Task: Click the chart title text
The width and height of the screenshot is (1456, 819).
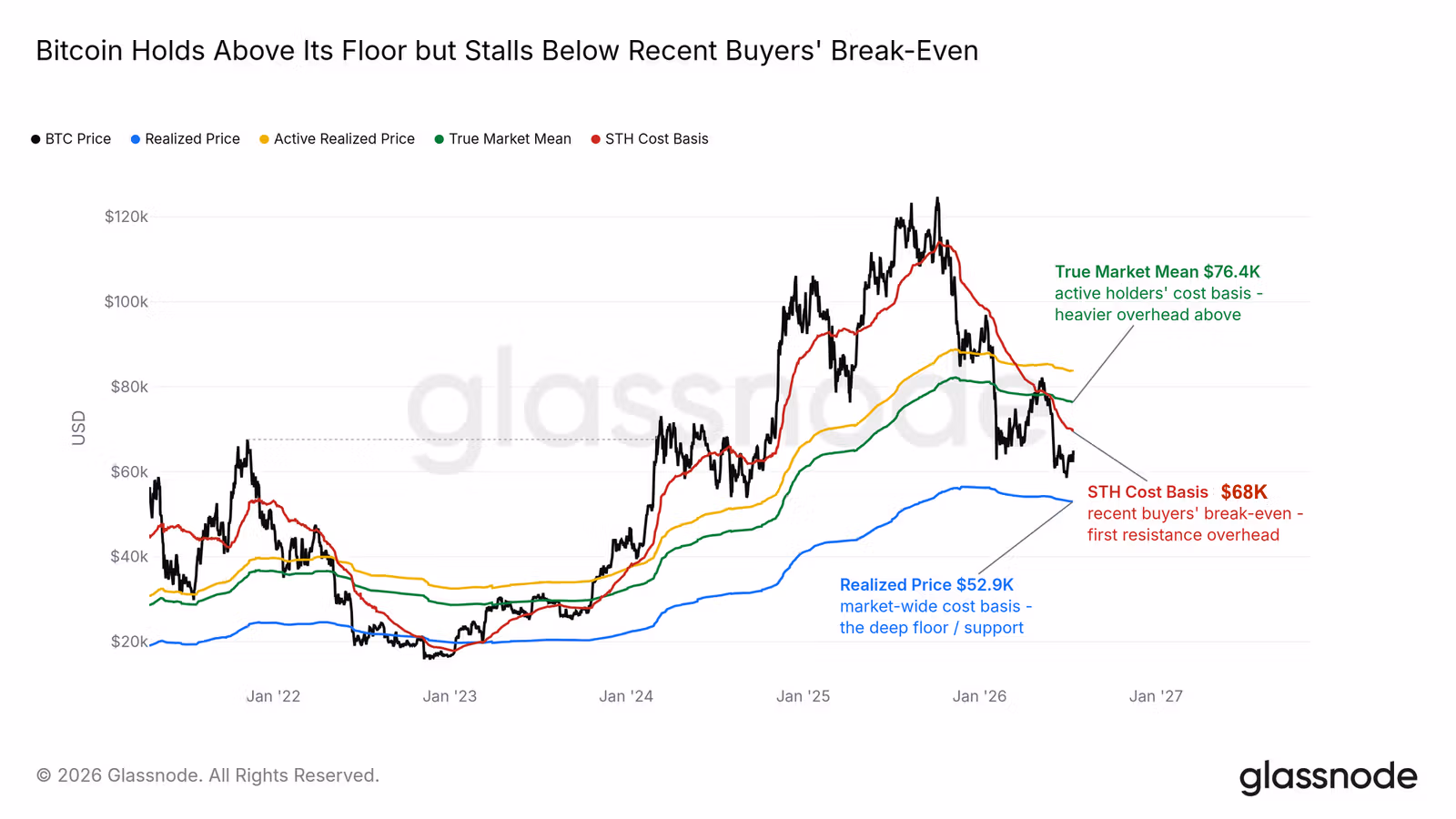Action: click(507, 51)
